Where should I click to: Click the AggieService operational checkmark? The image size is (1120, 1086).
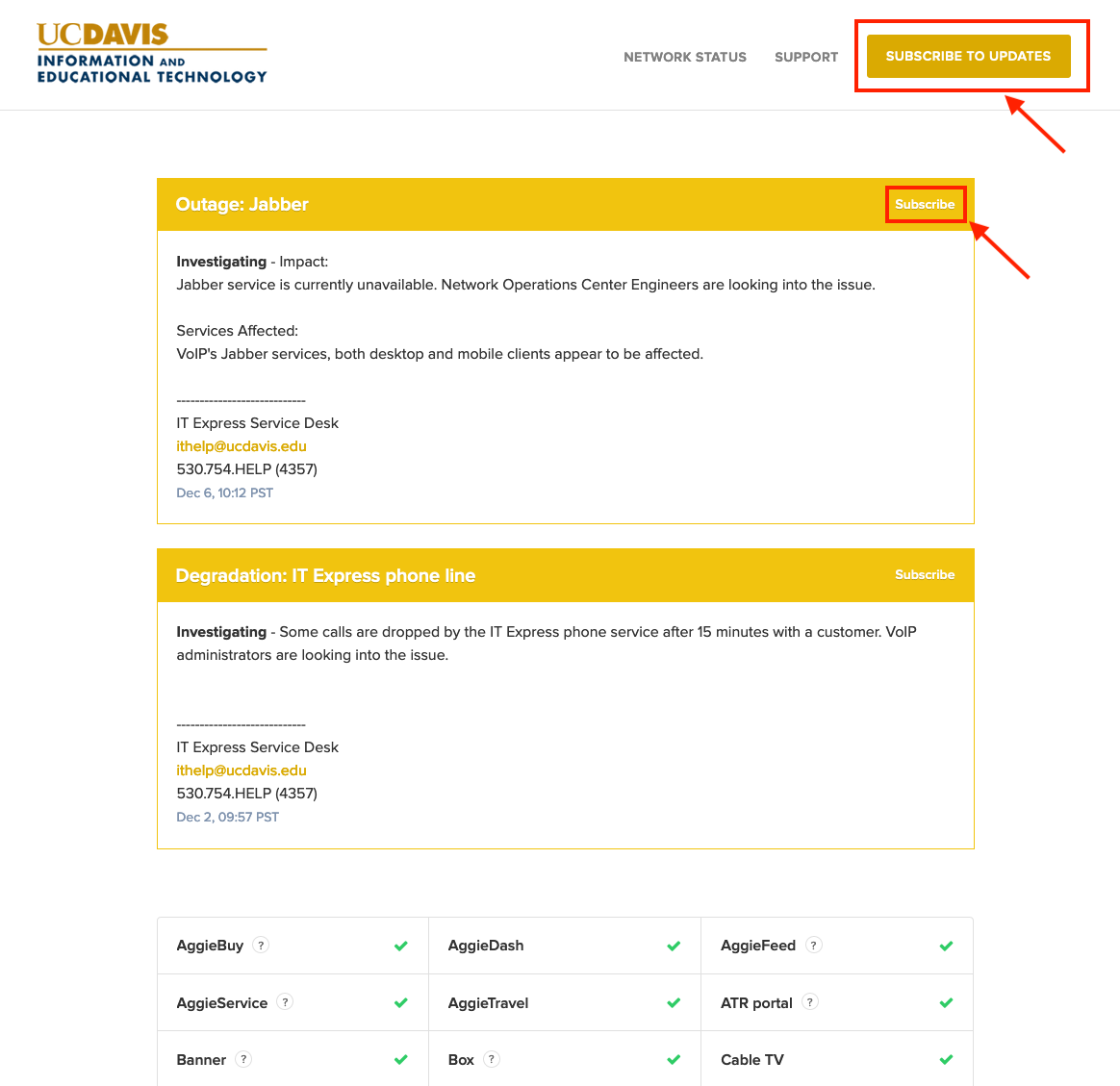pos(400,1003)
